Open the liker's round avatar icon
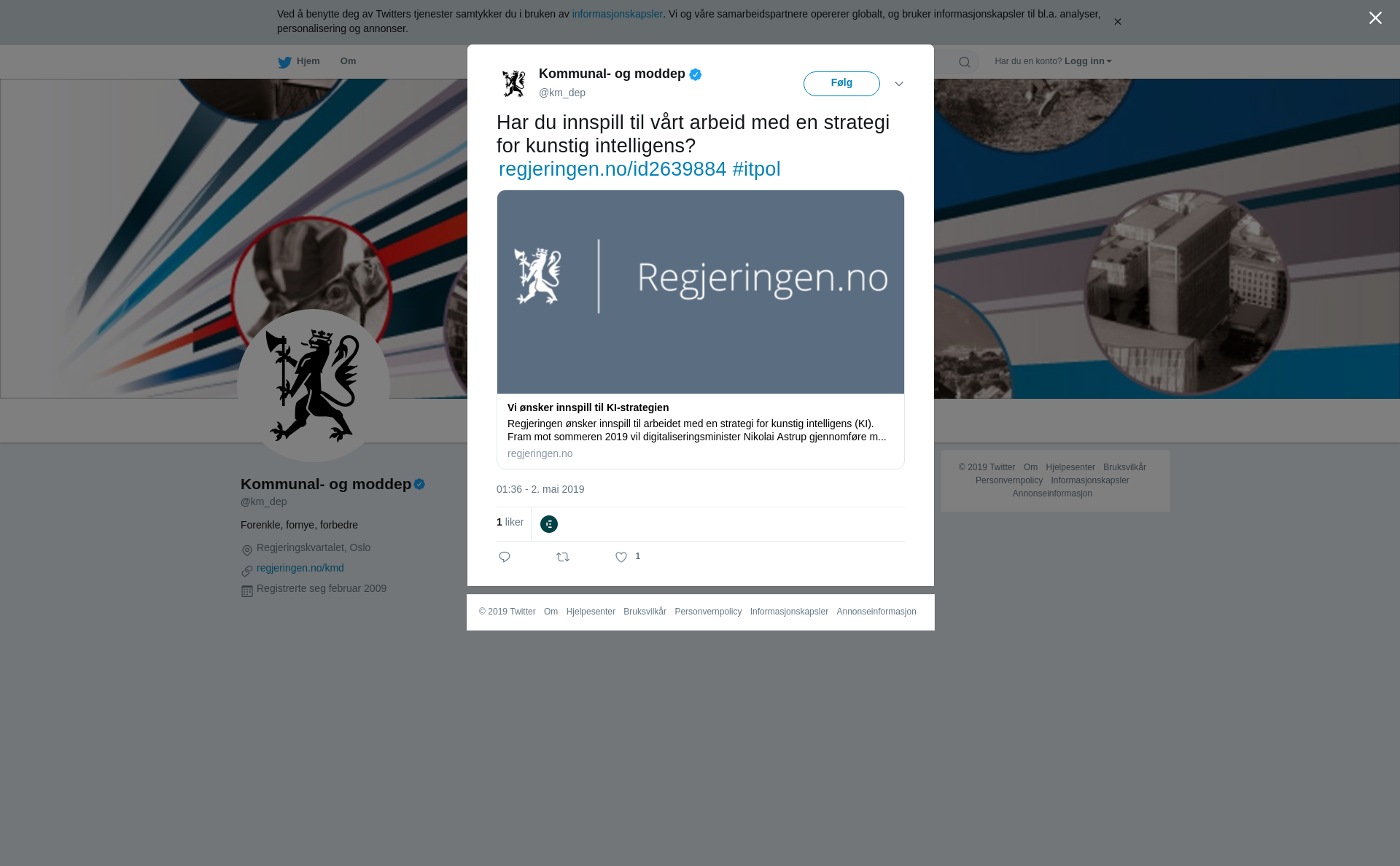 pos(549,524)
